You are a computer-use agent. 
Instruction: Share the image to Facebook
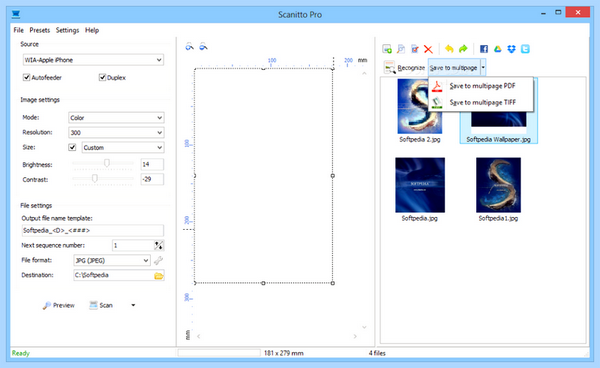coord(484,49)
